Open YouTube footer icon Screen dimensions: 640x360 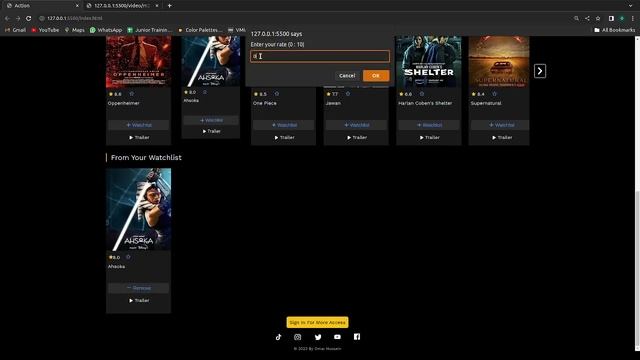(x=337, y=337)
